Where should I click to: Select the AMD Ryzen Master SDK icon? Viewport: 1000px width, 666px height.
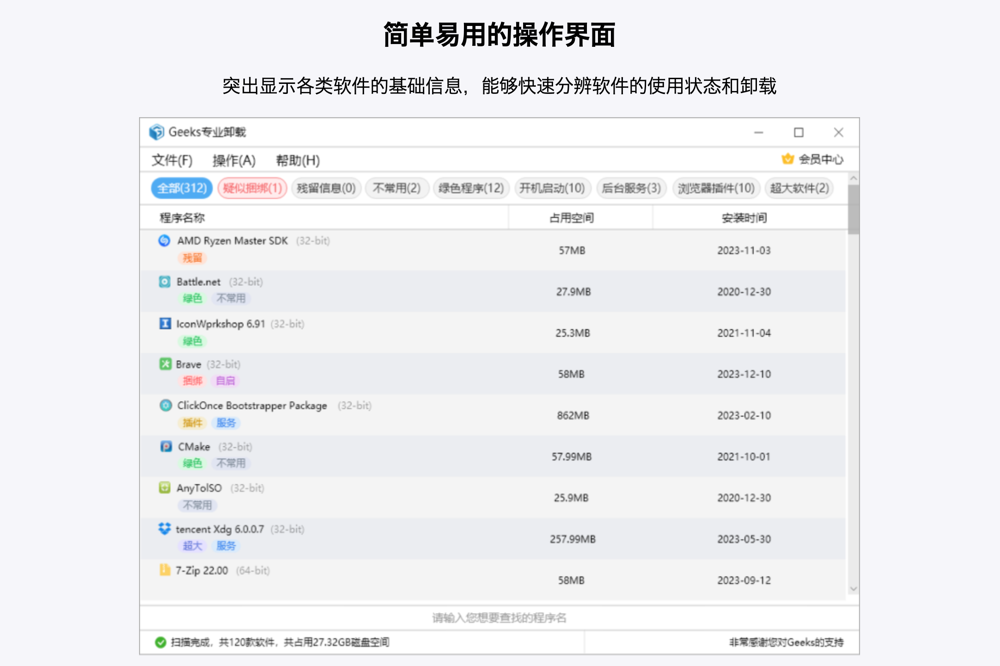[166, 240]
